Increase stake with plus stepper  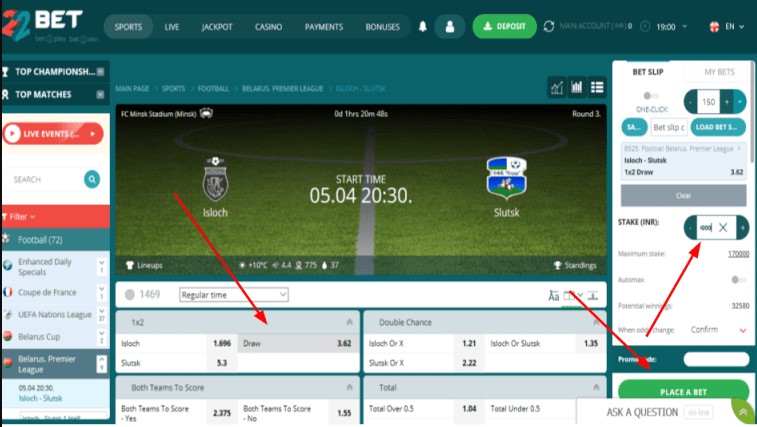coord(743,228)
